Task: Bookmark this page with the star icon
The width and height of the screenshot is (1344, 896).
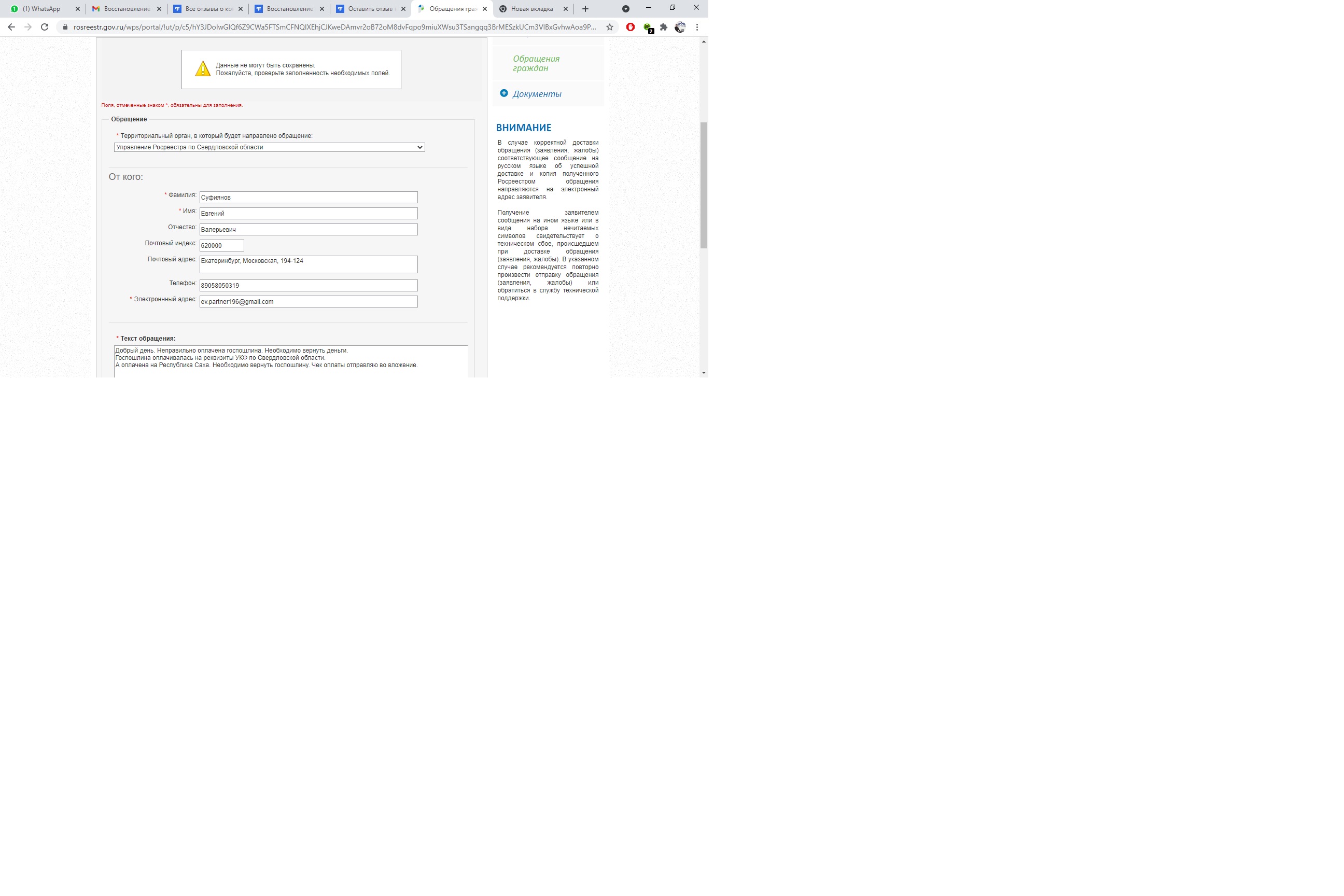Action: pos(610,27)
